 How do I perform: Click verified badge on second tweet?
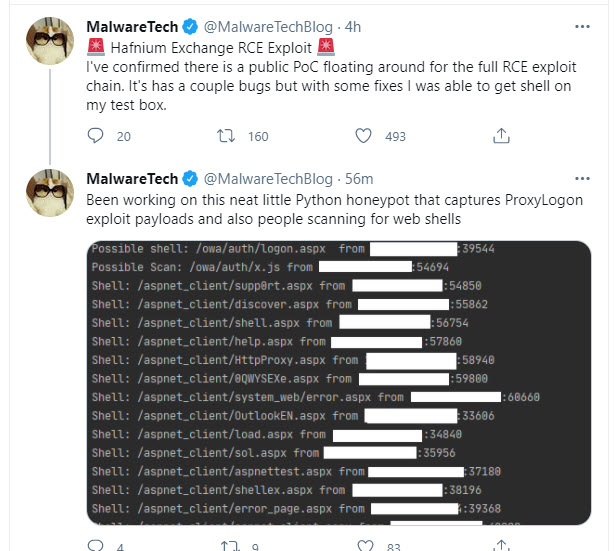(x=191, y=179)
